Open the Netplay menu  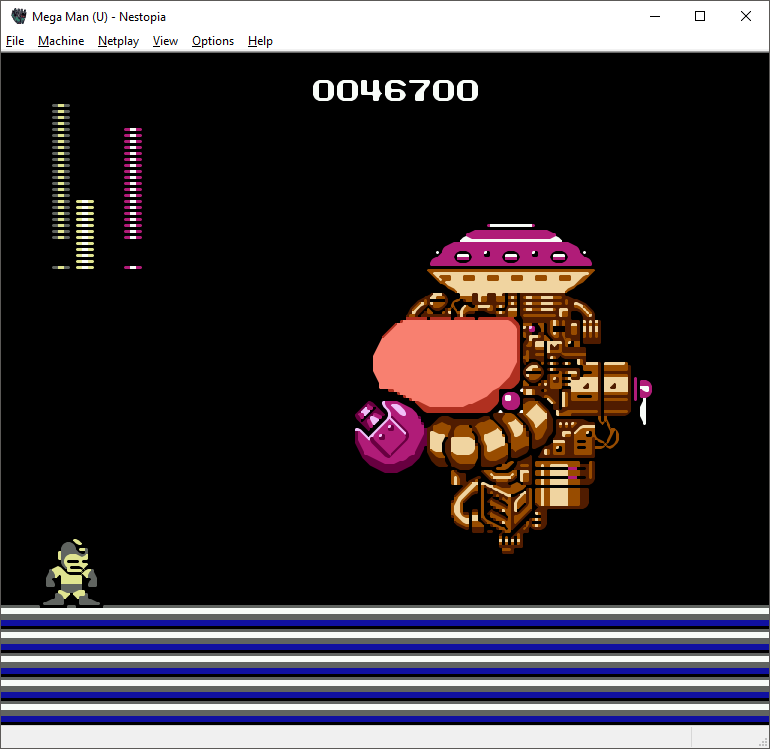(118, 41)
